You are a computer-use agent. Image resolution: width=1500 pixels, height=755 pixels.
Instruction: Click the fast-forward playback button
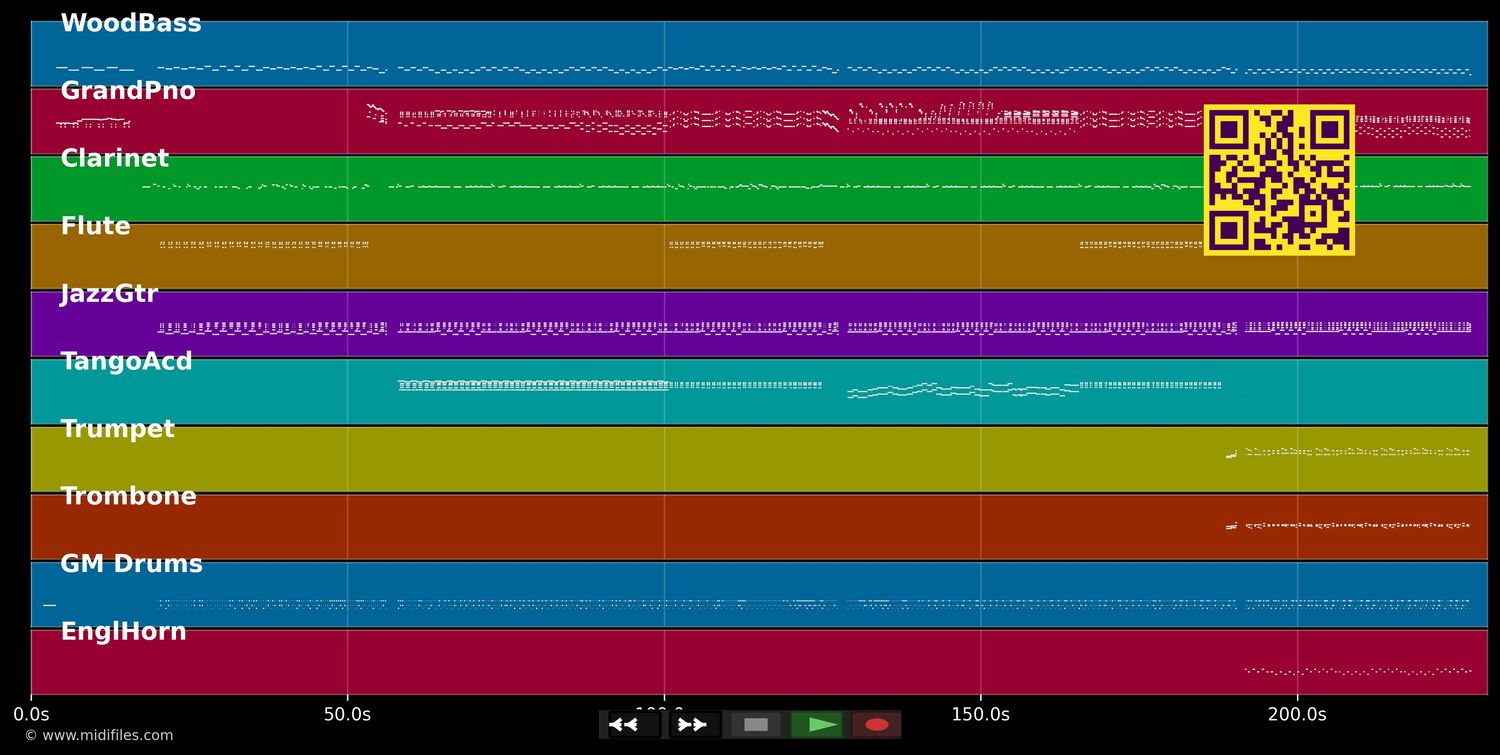pos(695,725)
